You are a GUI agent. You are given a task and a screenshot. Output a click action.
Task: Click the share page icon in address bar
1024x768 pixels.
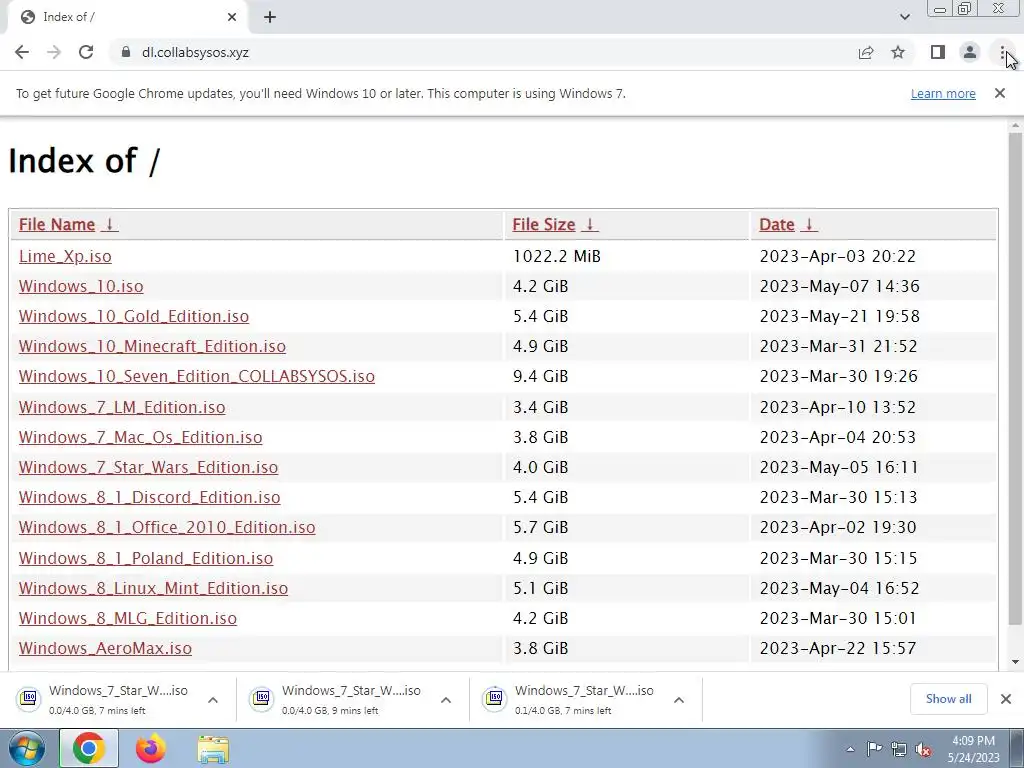pos(866,52)
